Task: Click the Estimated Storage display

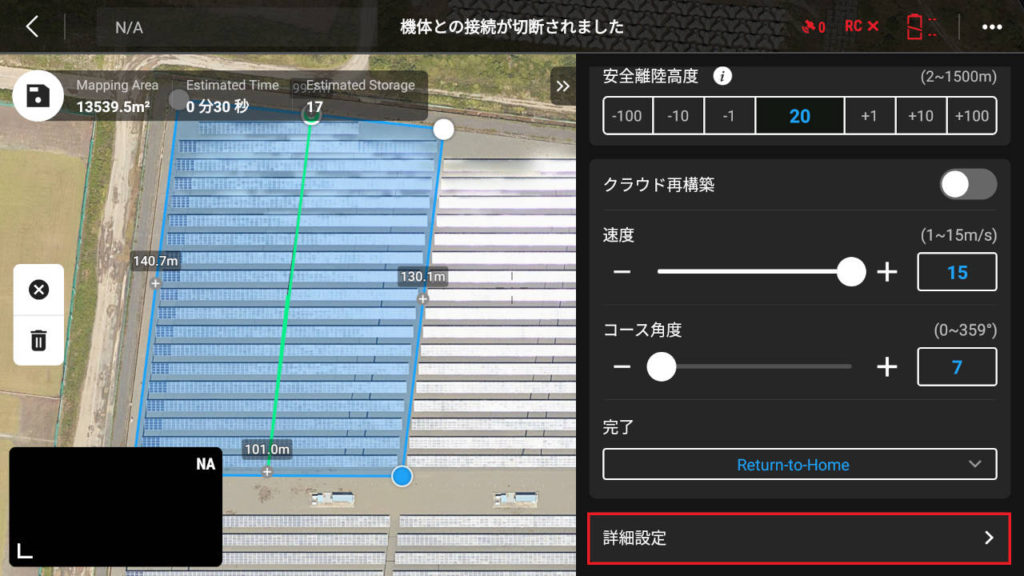Action: 360,95
